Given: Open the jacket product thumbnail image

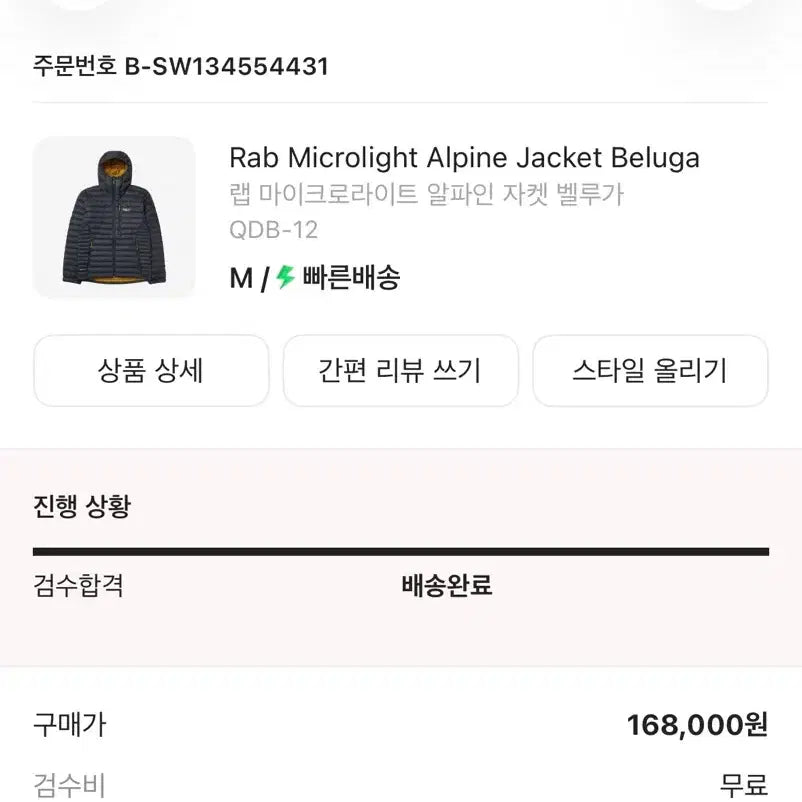Looking at the screenshot, I should tap(115, 216).
